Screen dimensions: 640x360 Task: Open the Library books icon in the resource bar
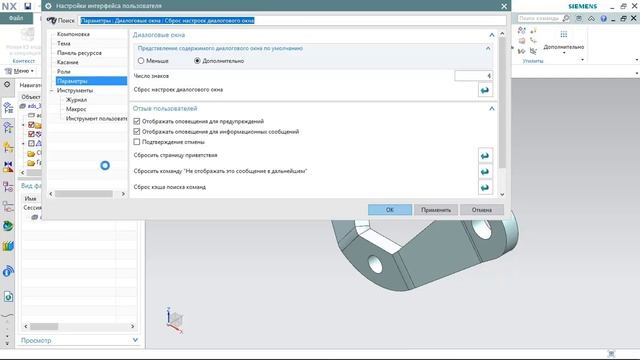coord(8,246)
